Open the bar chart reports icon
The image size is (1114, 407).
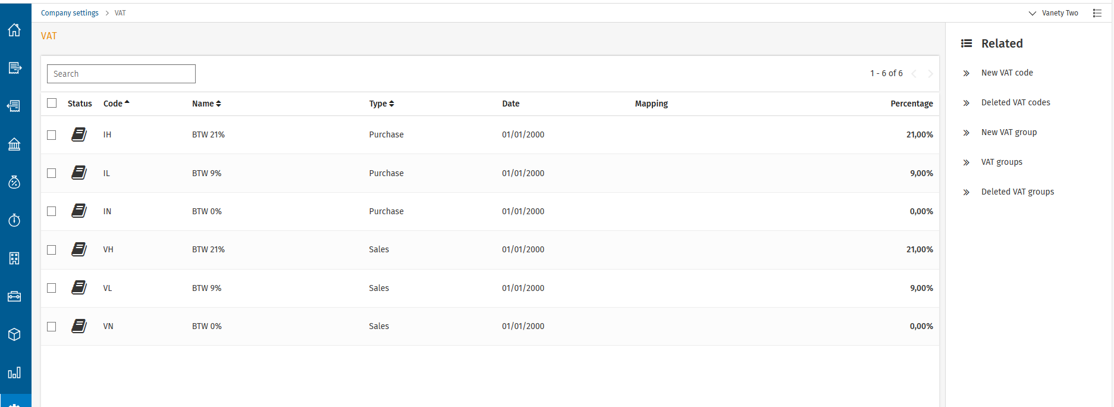tap(14, 372)
